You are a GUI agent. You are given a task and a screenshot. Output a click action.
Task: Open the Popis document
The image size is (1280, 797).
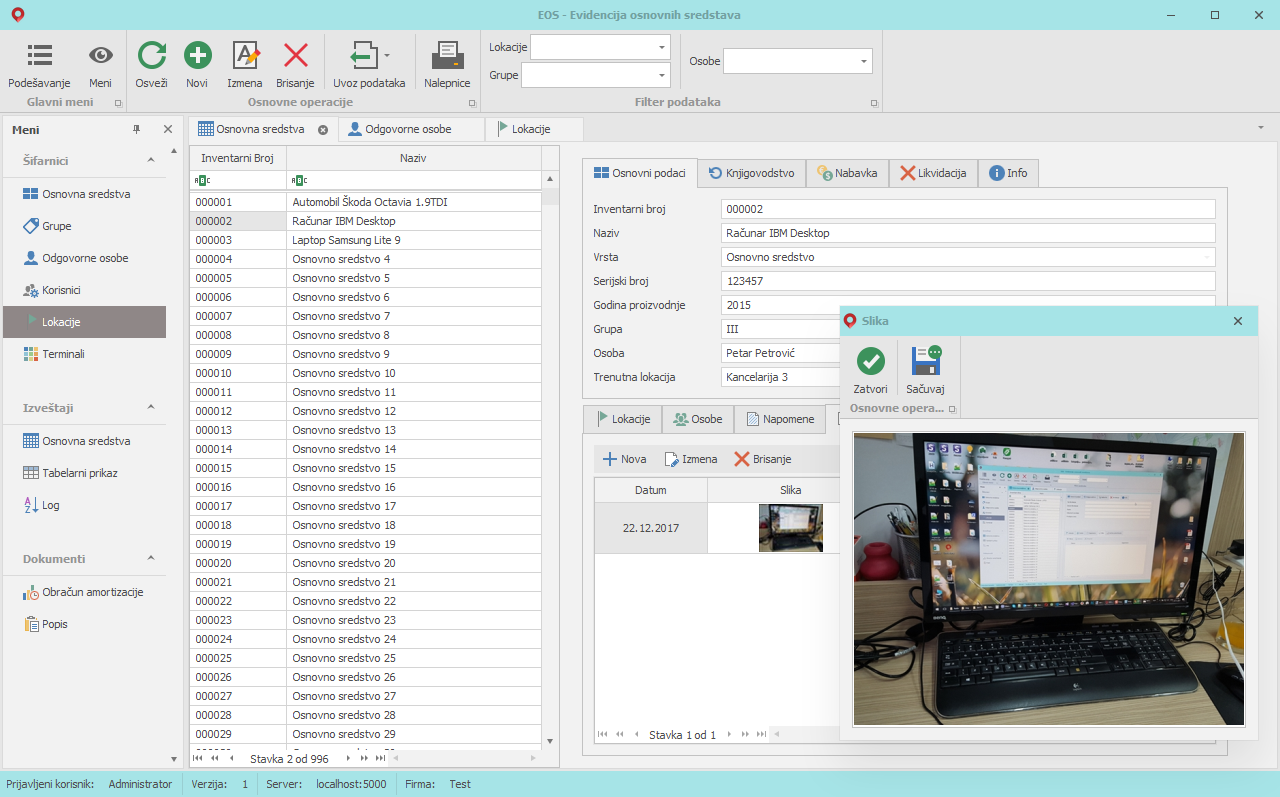[x=84, y=624]
